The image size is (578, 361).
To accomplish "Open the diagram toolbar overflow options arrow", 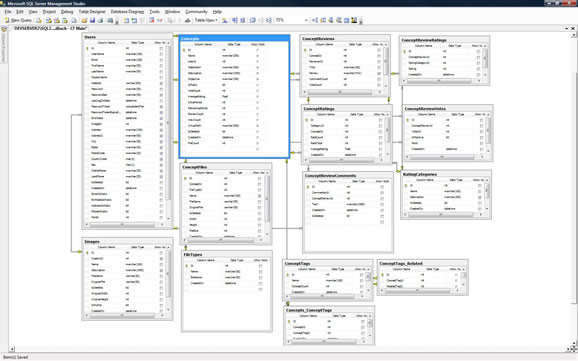I will pos(361,21).
